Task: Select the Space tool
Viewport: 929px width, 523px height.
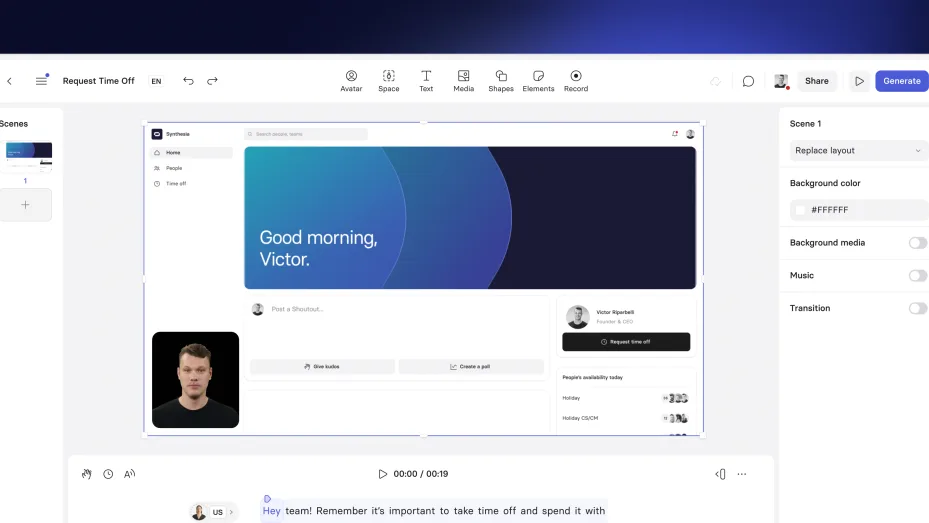Action: tap(389, 81)
